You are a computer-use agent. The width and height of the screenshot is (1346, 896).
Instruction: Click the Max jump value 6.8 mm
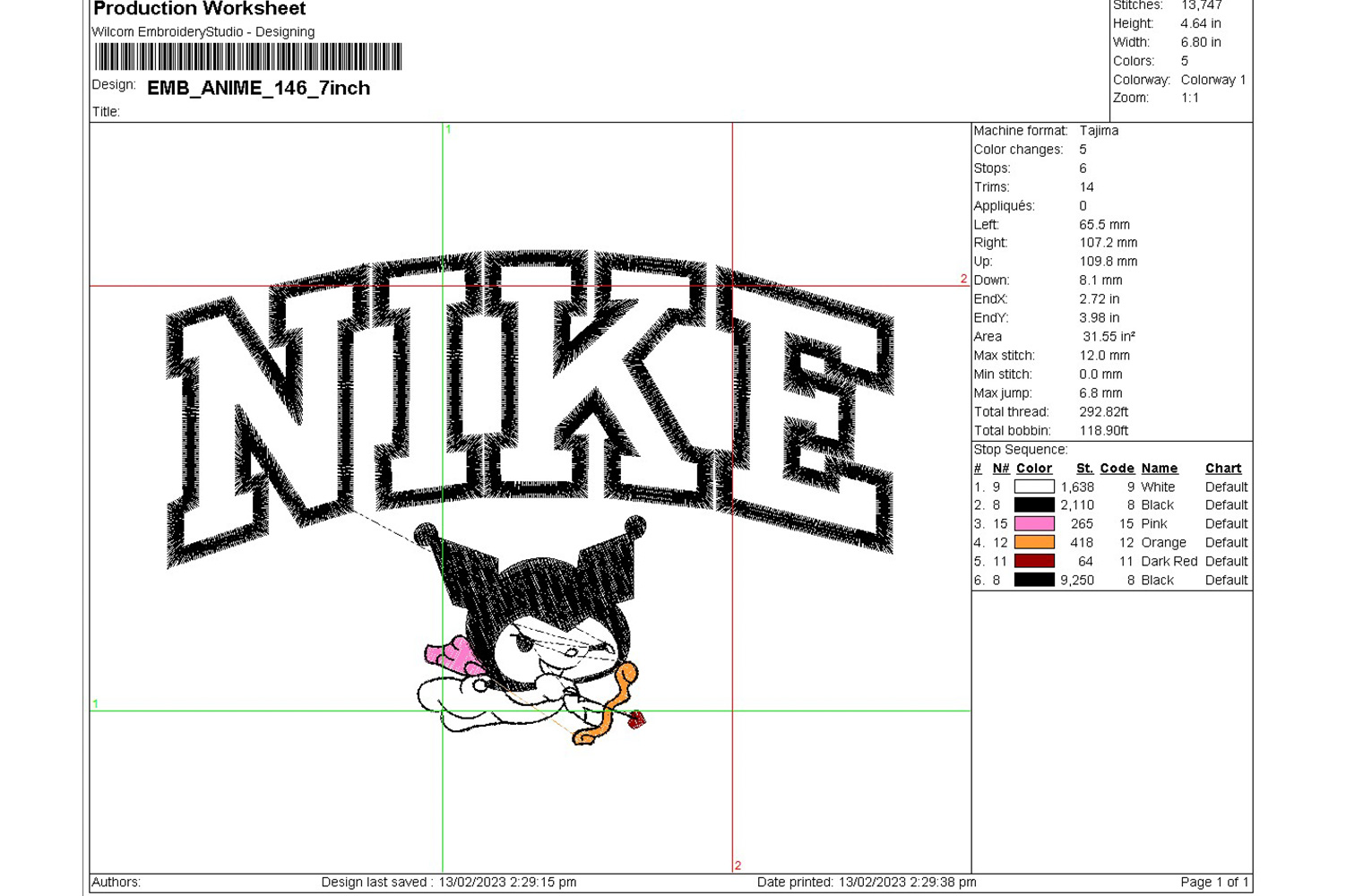(1100, 393)
